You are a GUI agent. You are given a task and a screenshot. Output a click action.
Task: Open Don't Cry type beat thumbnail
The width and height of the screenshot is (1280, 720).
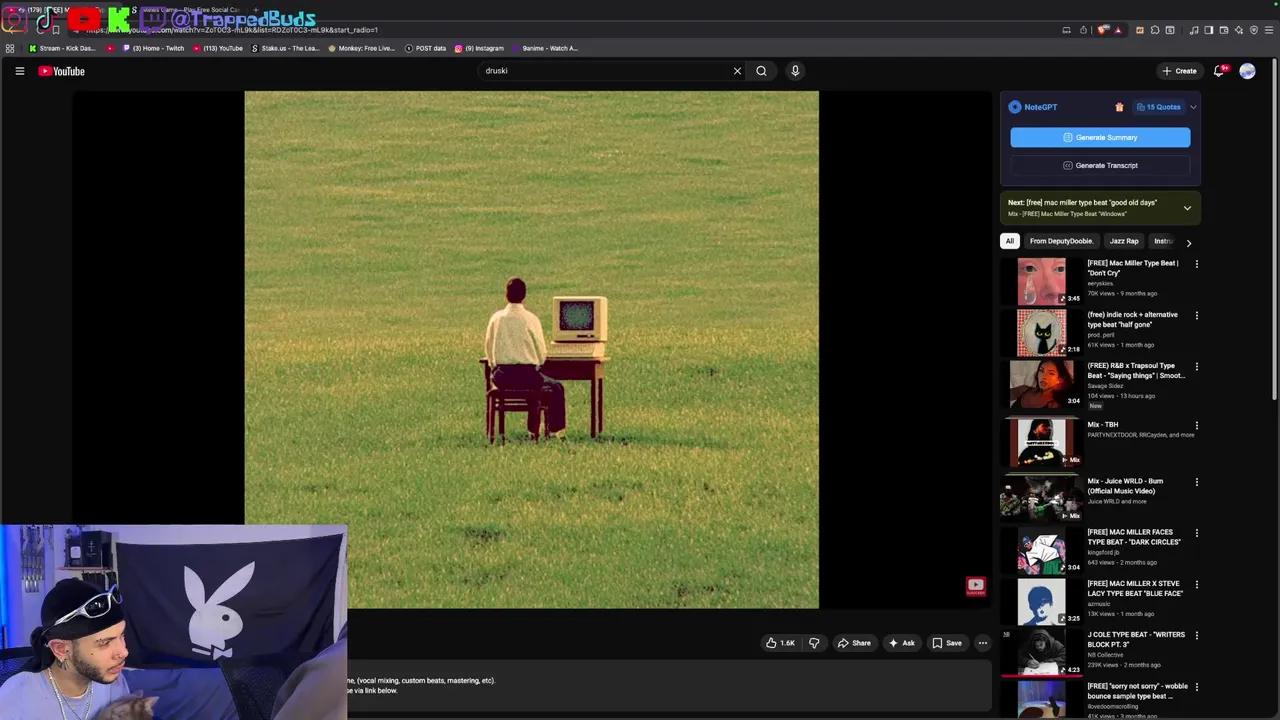(x=1041, y=281)
